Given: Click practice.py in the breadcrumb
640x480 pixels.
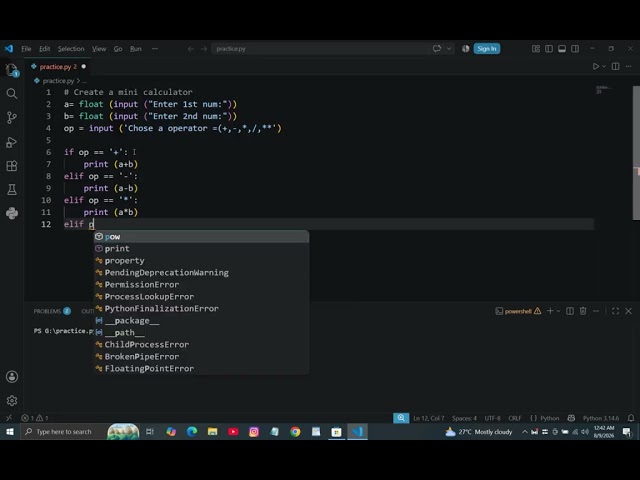Looking at the screenshot, I should (58, 81).
